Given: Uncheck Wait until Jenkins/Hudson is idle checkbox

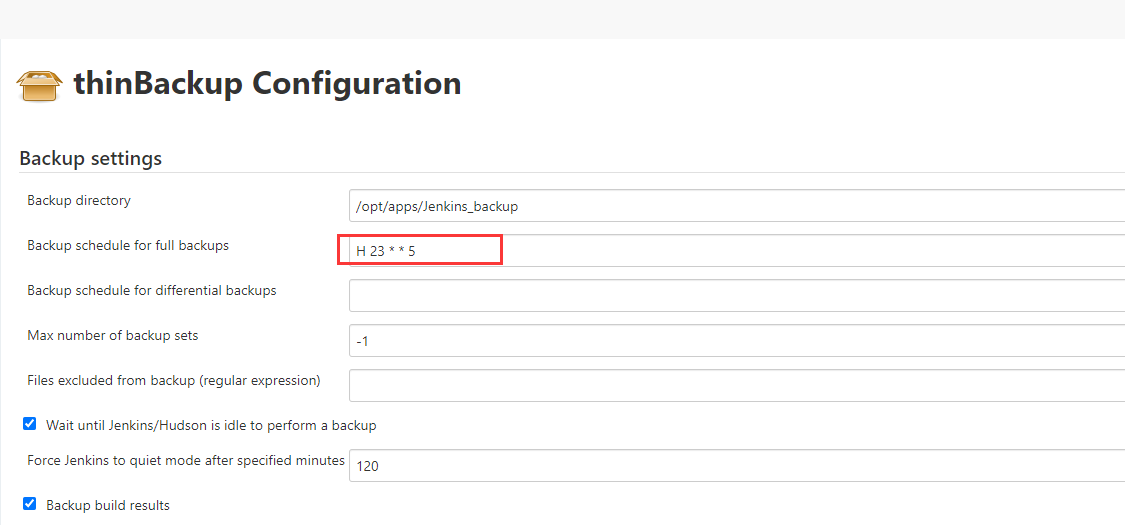Looking at the screenshot, I should pos(30,424).
